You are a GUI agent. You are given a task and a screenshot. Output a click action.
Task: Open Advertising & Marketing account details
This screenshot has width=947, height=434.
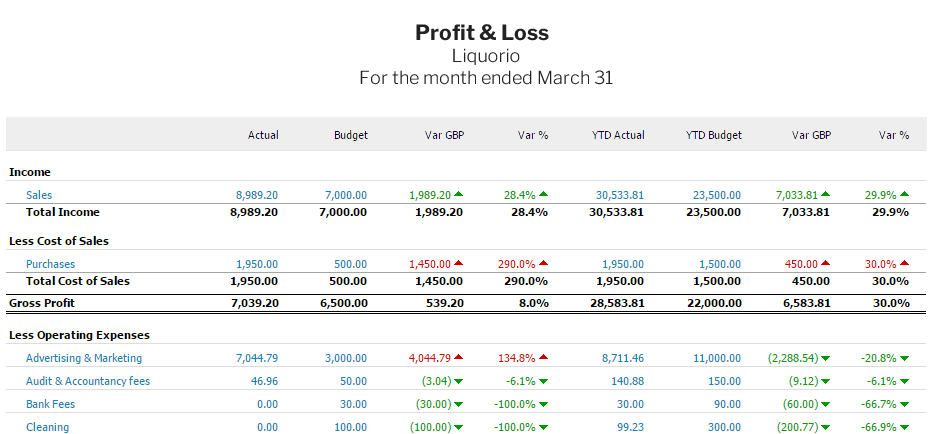[84, 358]
